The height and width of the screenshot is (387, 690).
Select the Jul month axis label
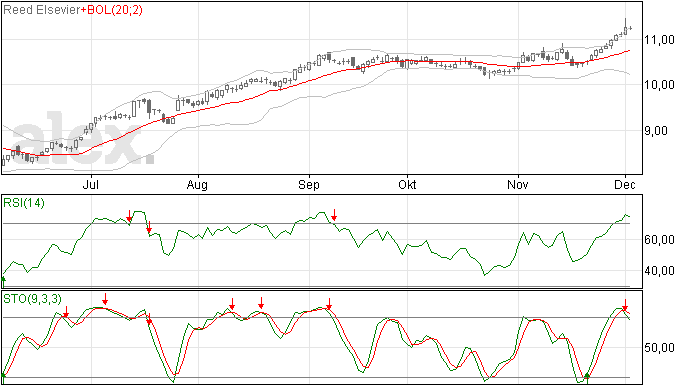(91, 184)
